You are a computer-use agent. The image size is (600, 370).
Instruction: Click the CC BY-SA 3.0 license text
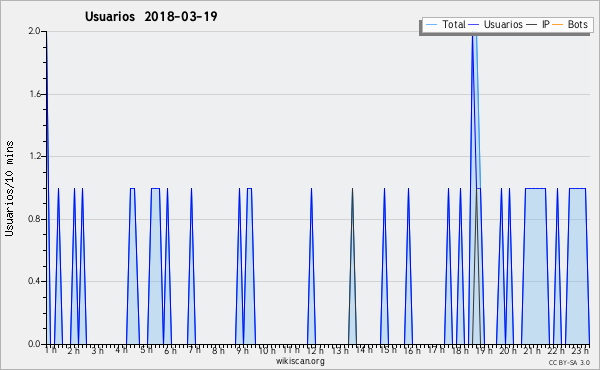569,362
